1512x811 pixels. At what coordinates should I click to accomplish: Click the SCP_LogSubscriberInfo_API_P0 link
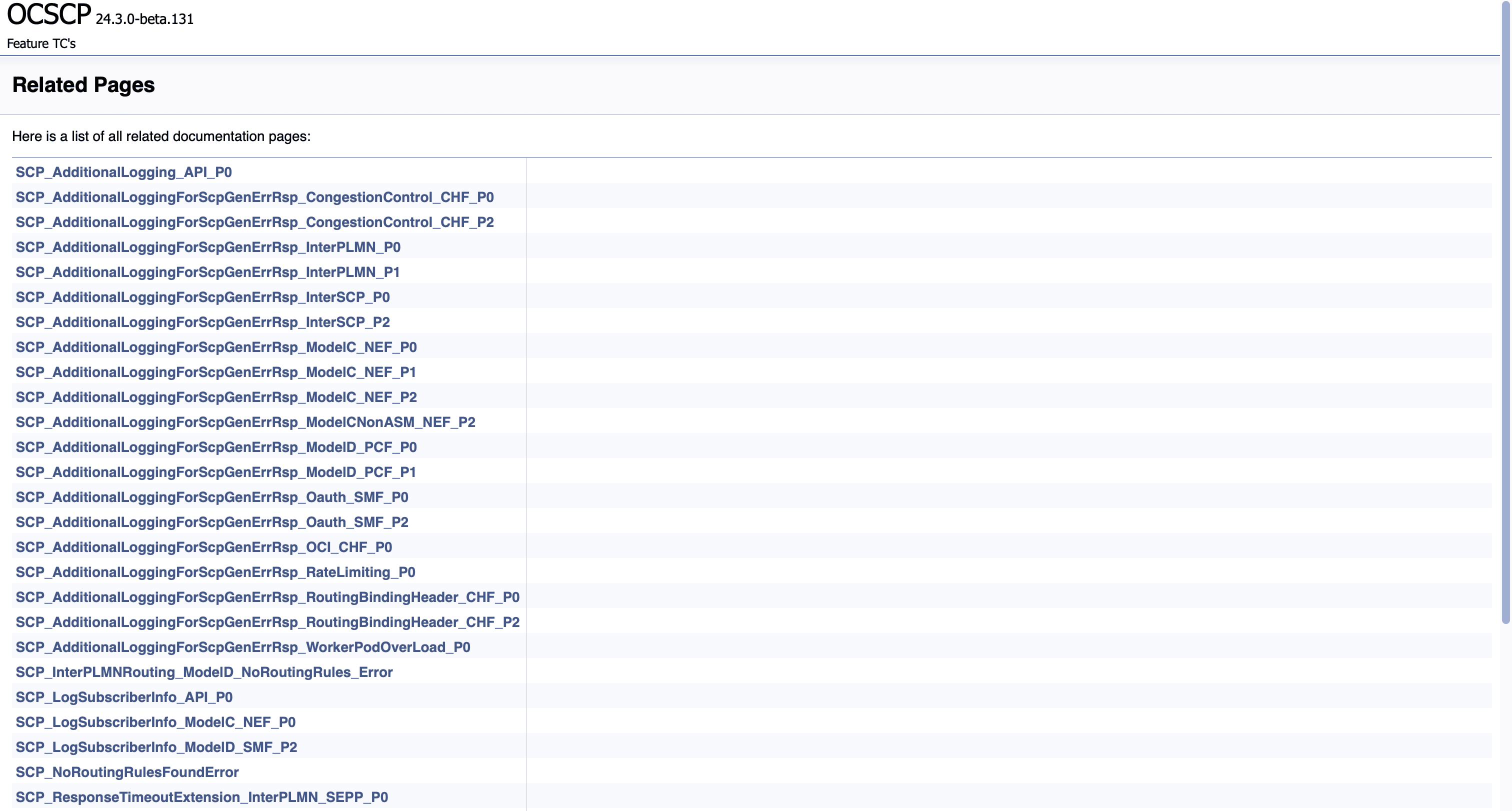point(124,697)
